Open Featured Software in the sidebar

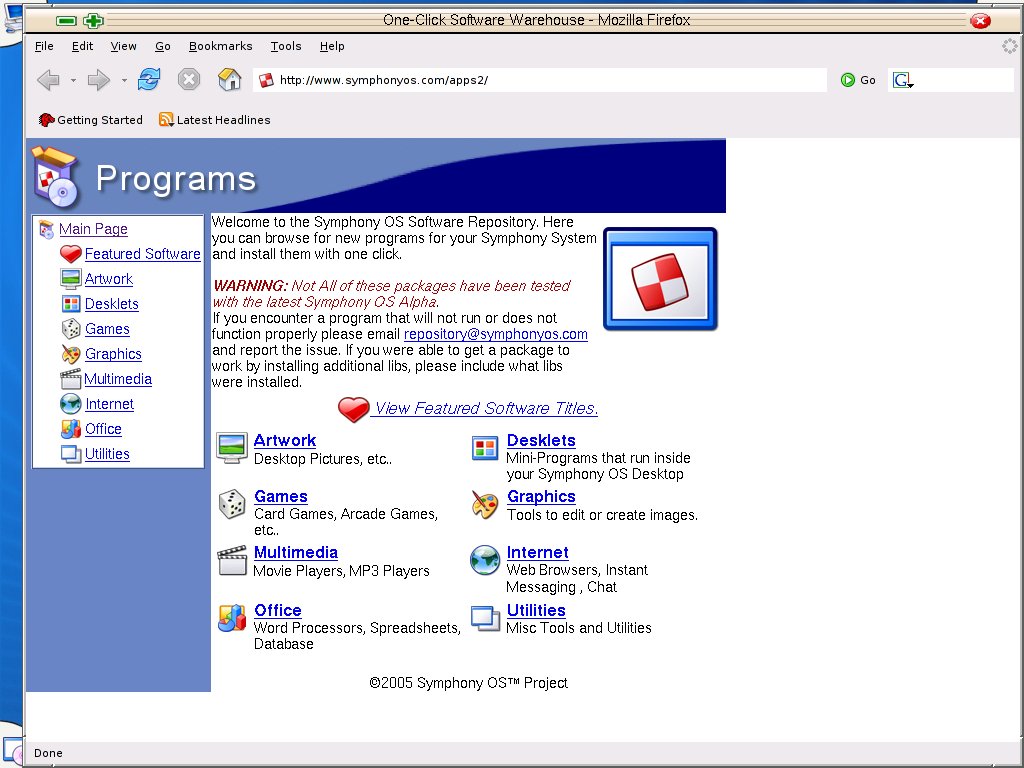[142, 254]
